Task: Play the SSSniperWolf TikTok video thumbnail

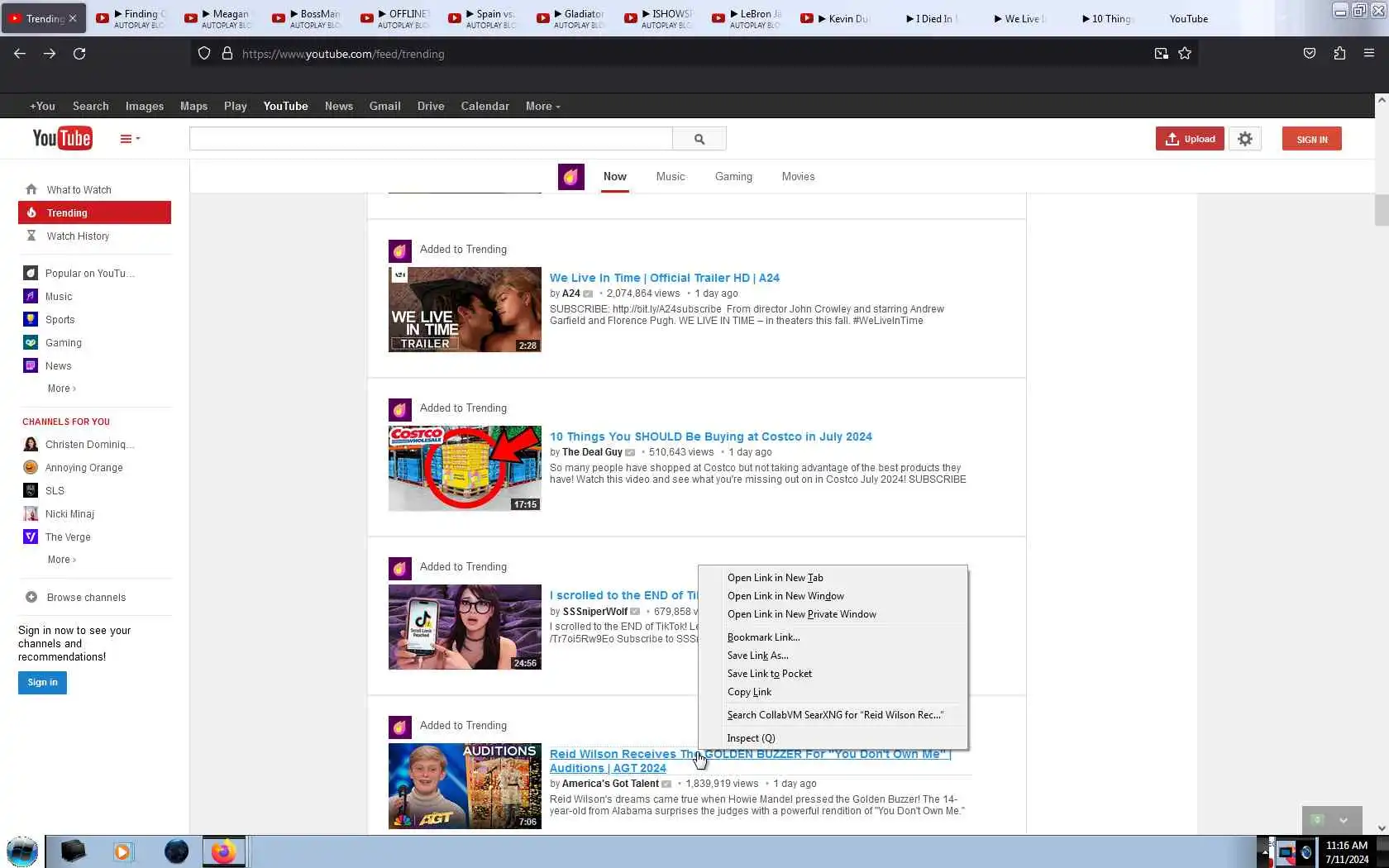Action: (465, 627)
